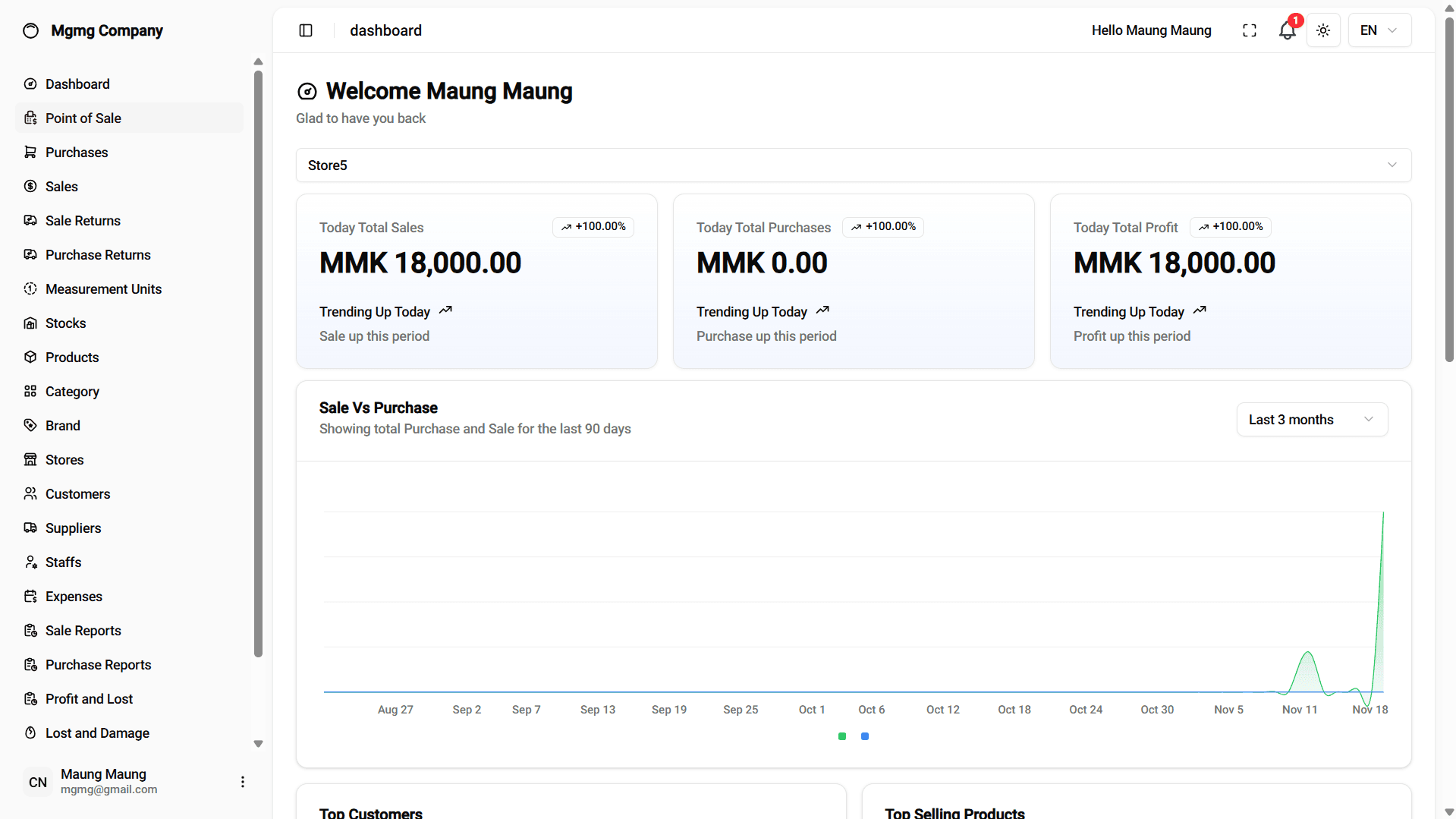1456x819 pixels.
Task: Open the EN language dropdown
Action: point(1378,30)
